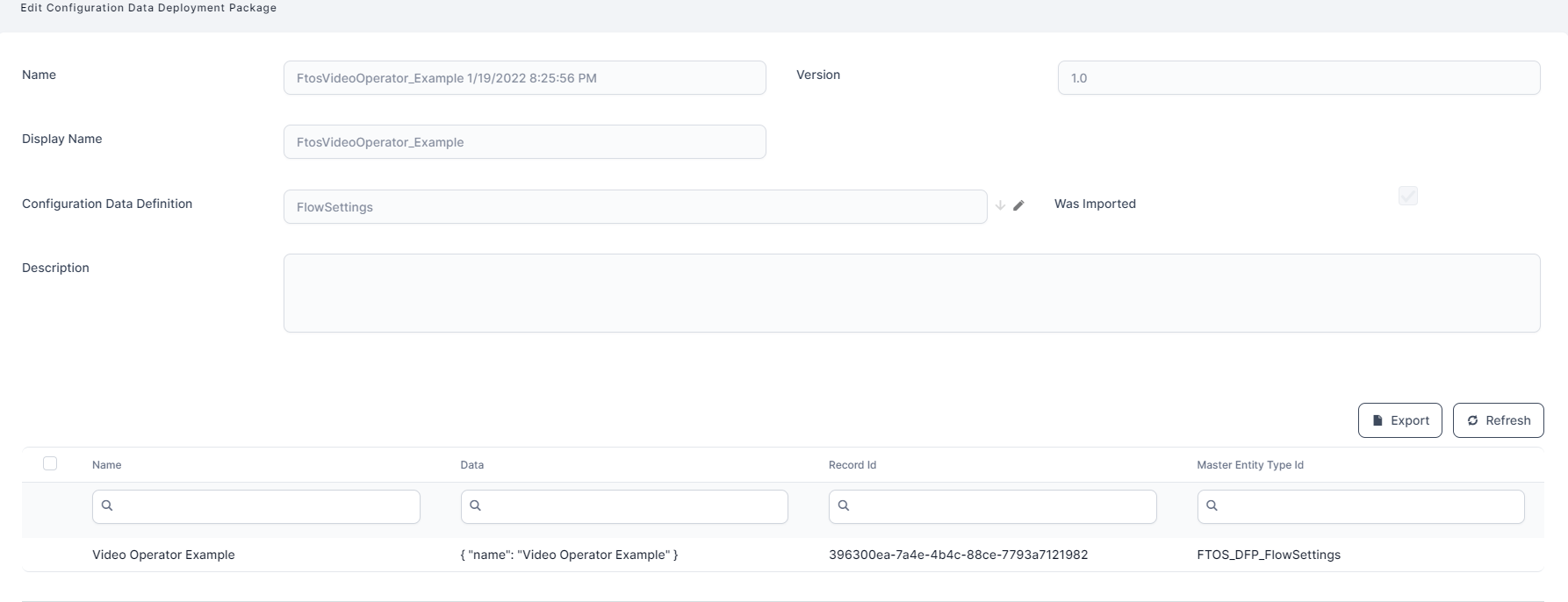1568x602 pixels.
Task: Click the pencil edit icon beside FlowSettings
Action: [x=1018, y=205]
